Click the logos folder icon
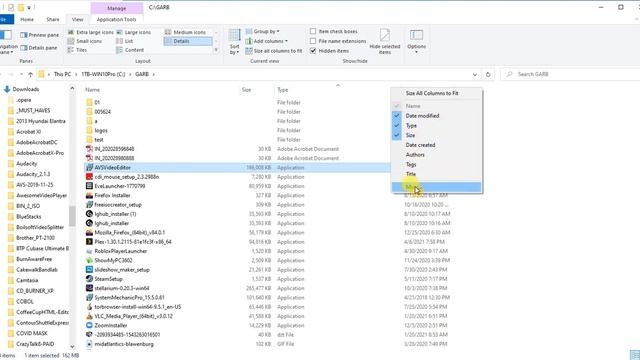 (x=89, y=131)
